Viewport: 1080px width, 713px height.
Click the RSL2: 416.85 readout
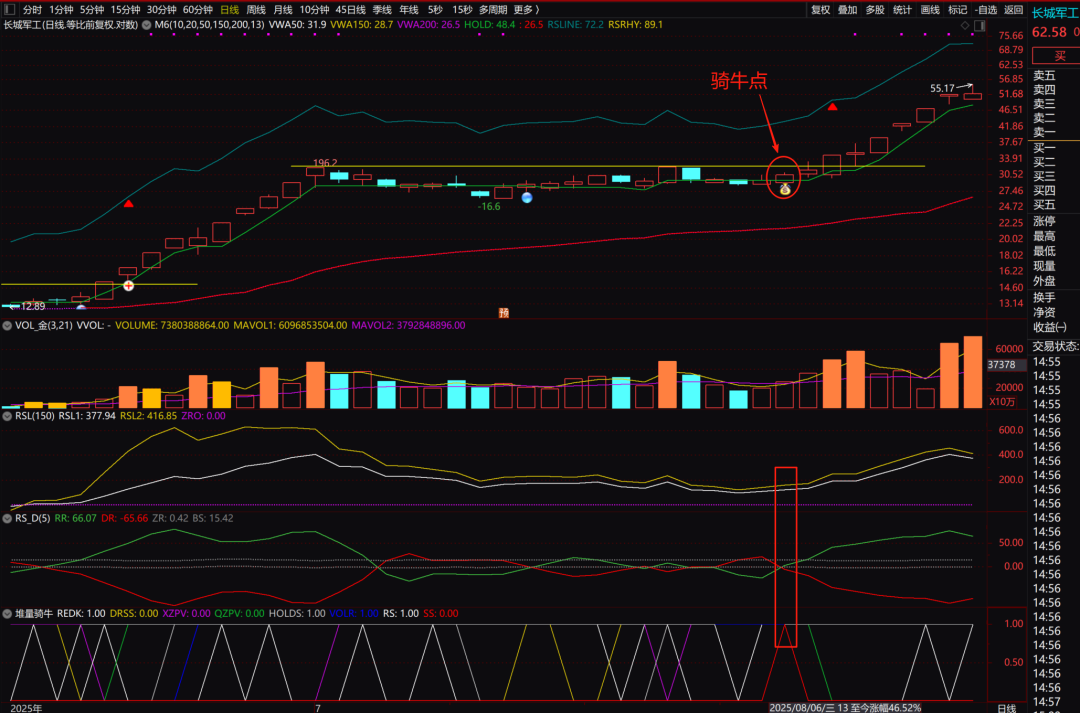pos(148,416)
